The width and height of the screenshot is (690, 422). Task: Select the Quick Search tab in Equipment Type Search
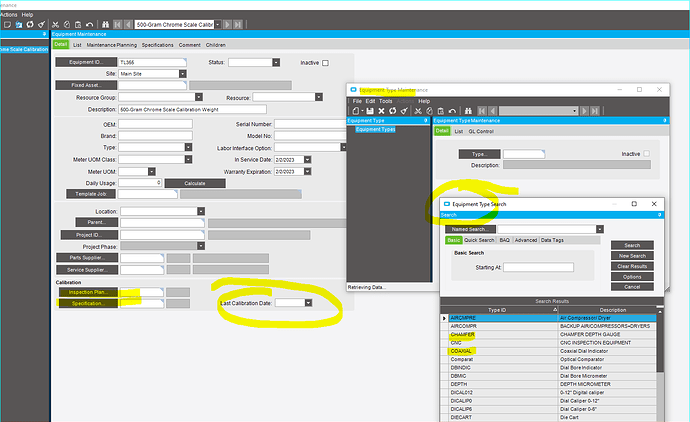coord(479,240)
